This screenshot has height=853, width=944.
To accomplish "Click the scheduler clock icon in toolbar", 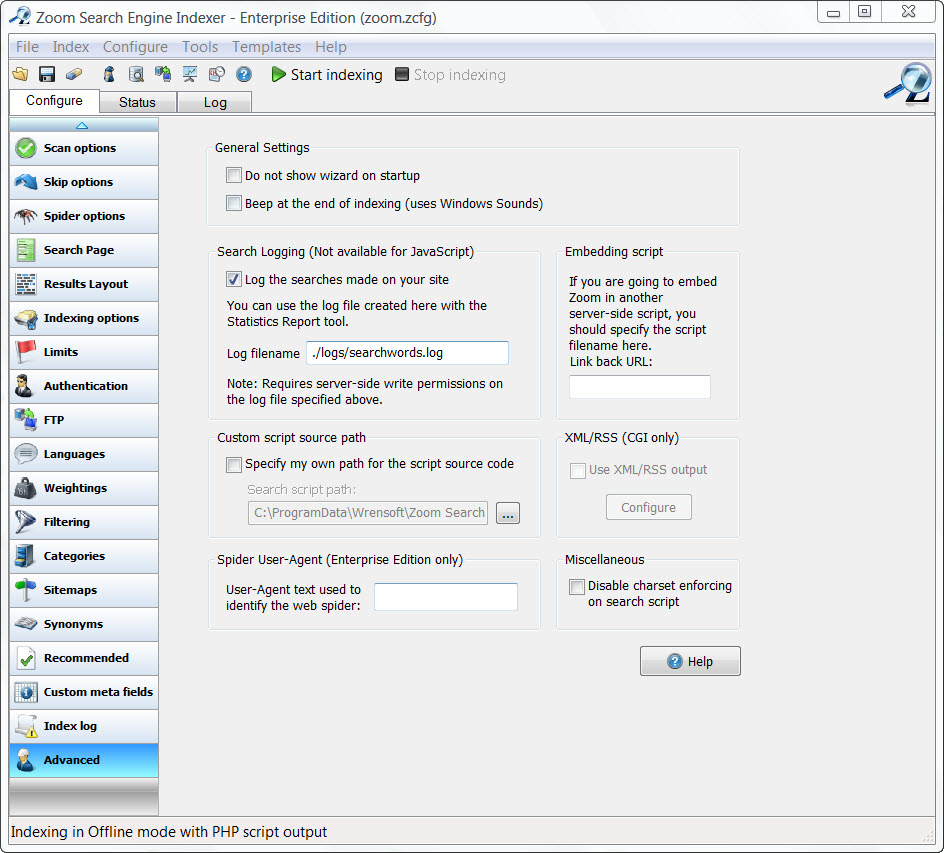I will coord(217,74).
